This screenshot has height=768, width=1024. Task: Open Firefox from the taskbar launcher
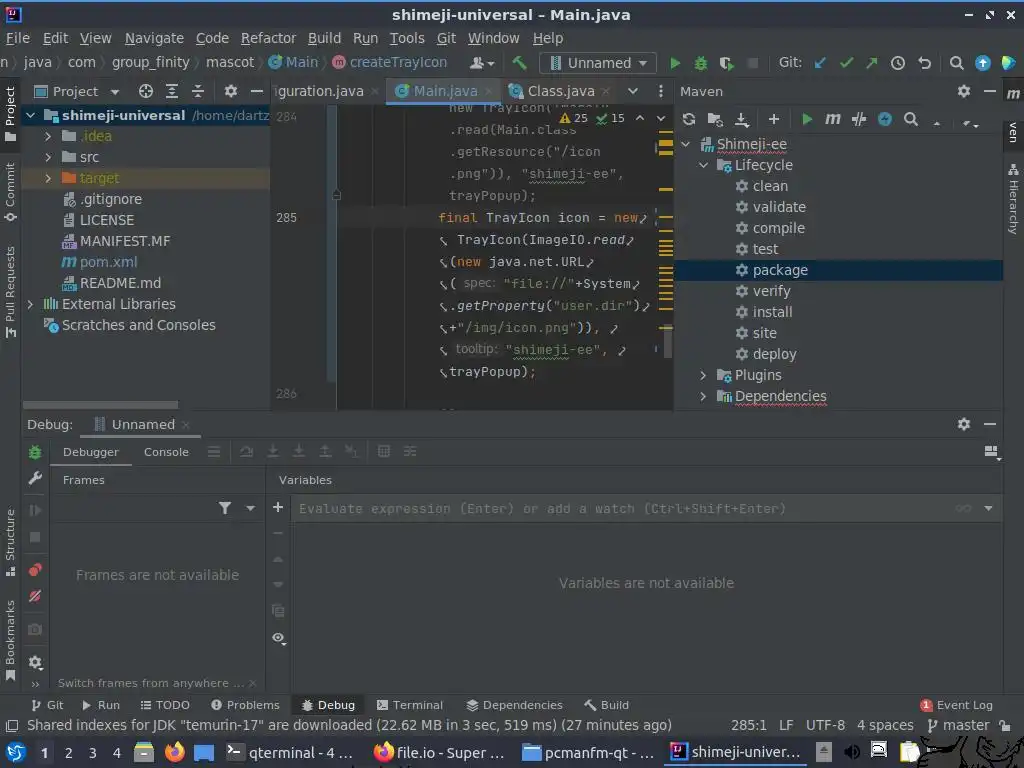point(174,752)
